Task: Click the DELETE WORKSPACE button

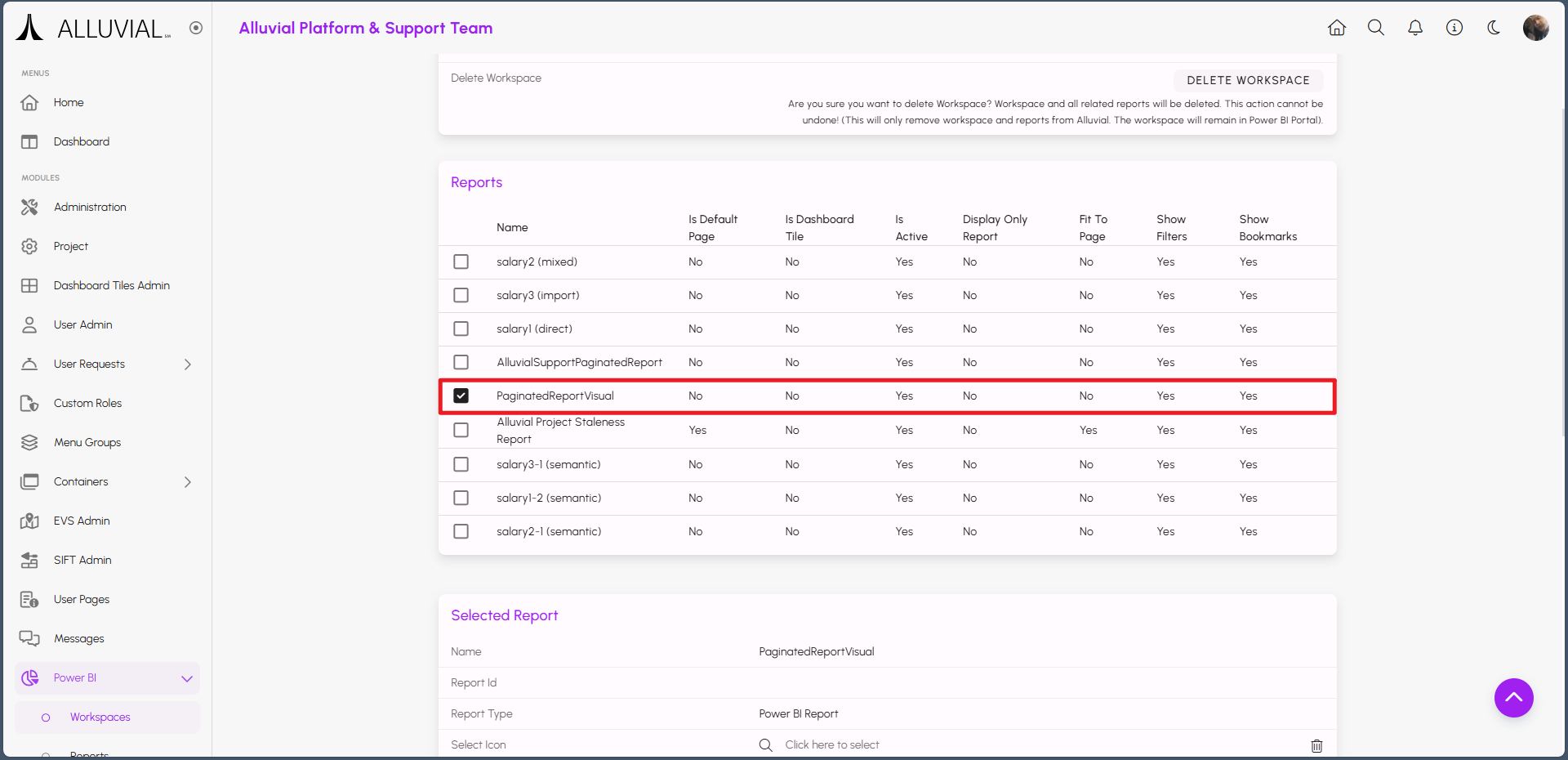Action: [x=1248, y=80]
